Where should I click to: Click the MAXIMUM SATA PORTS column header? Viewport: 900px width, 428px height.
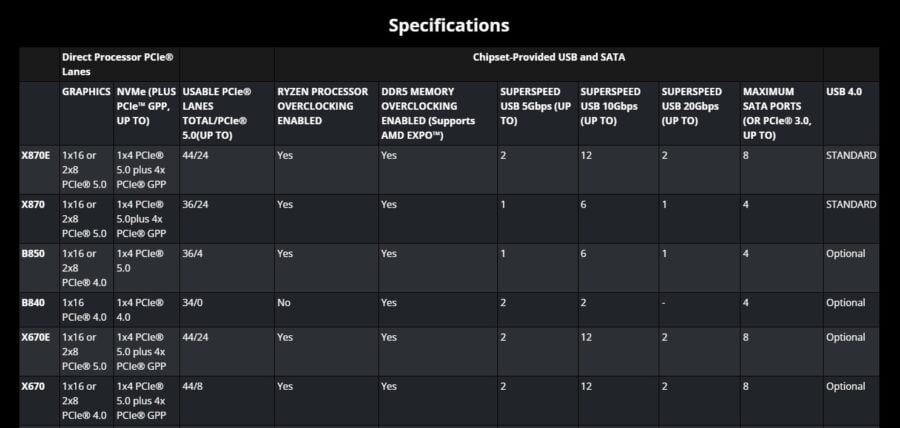(777, 114)
